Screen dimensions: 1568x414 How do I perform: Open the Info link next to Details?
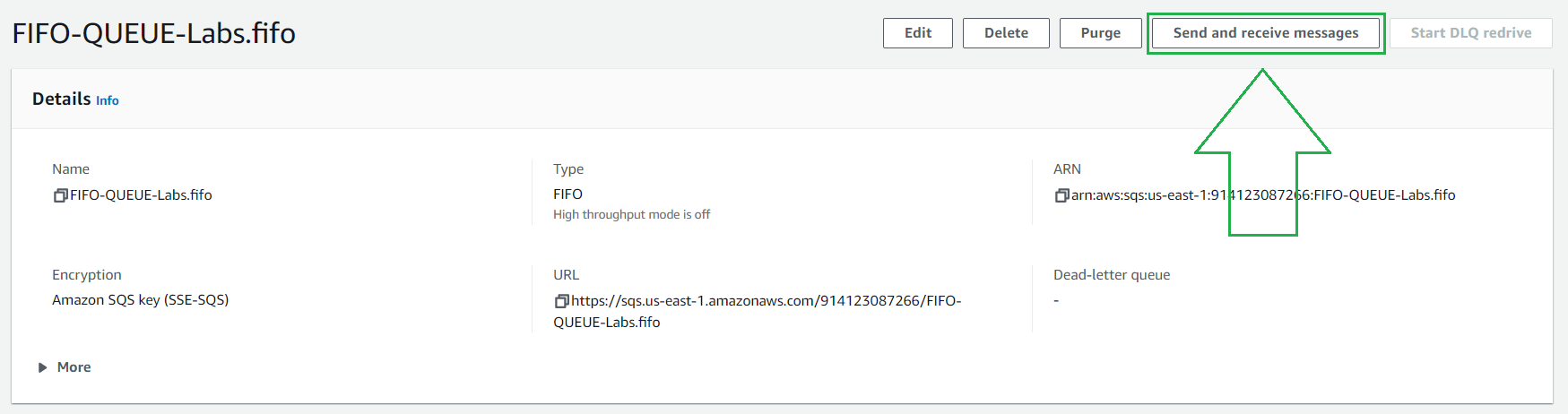coord(108,101)
